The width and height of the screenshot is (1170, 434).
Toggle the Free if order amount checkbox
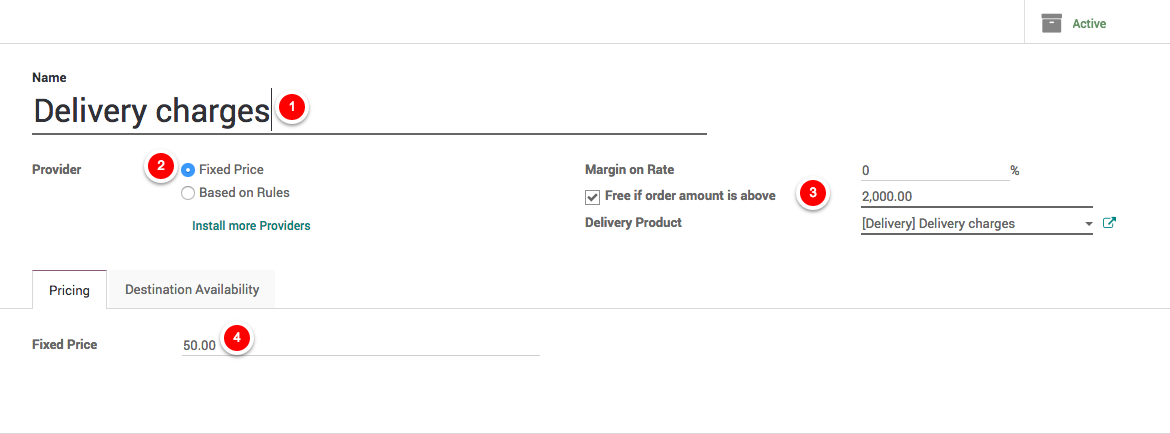click(593, 197)
